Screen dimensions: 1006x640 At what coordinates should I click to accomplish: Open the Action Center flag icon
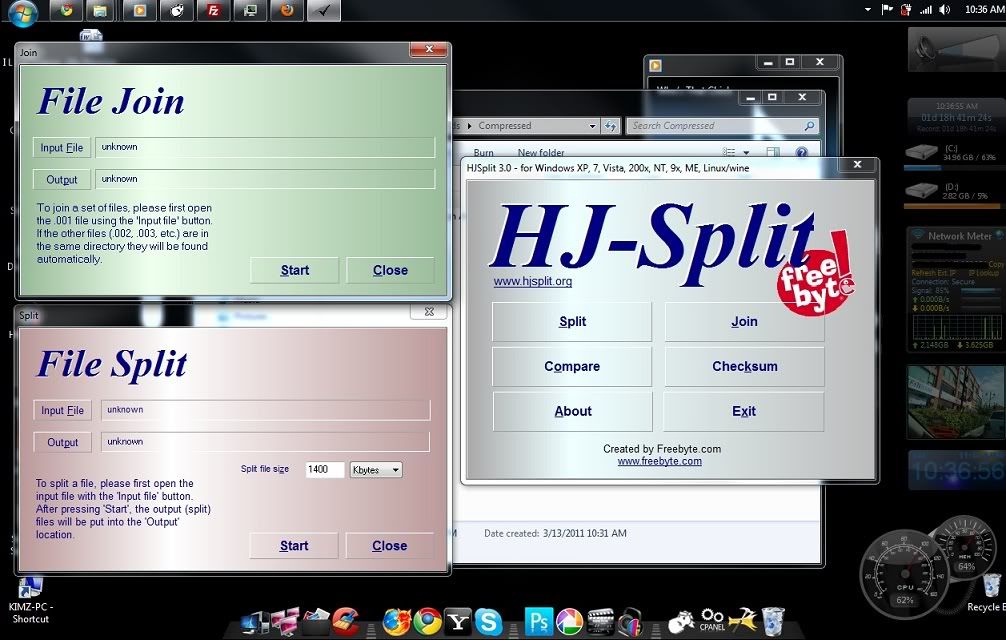click(887, 10)
